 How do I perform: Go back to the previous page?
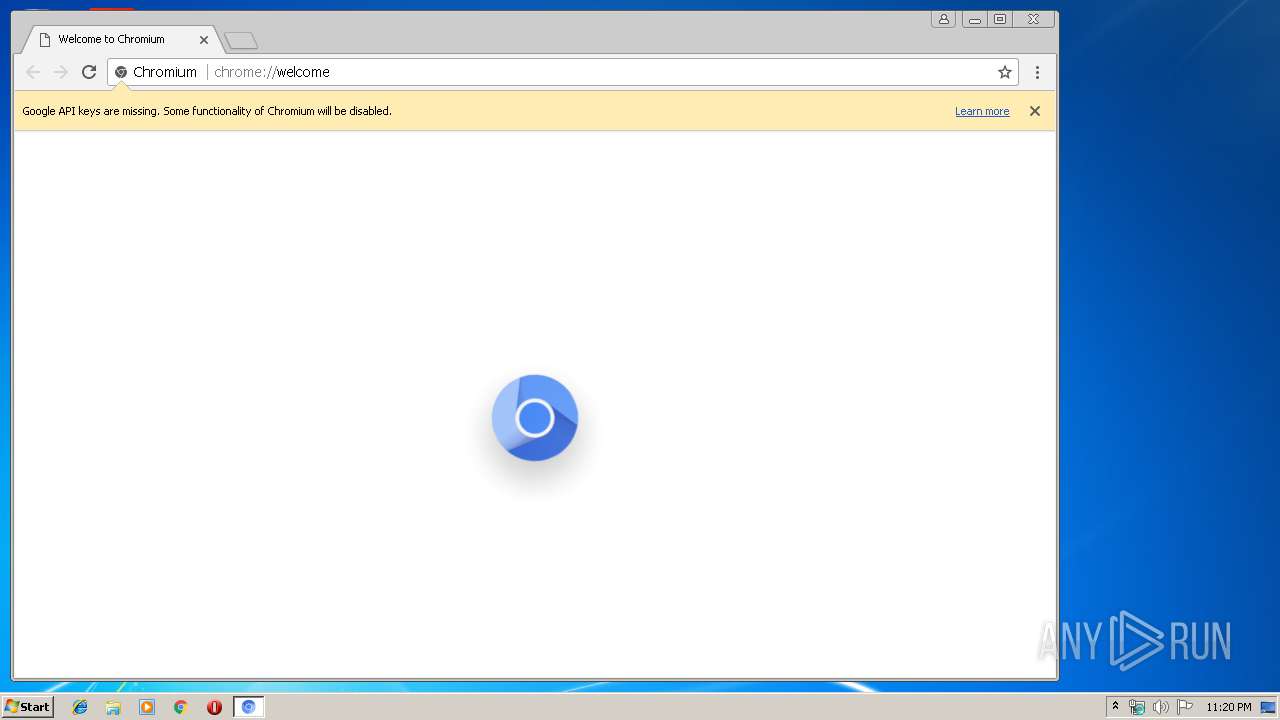point(33,72)
